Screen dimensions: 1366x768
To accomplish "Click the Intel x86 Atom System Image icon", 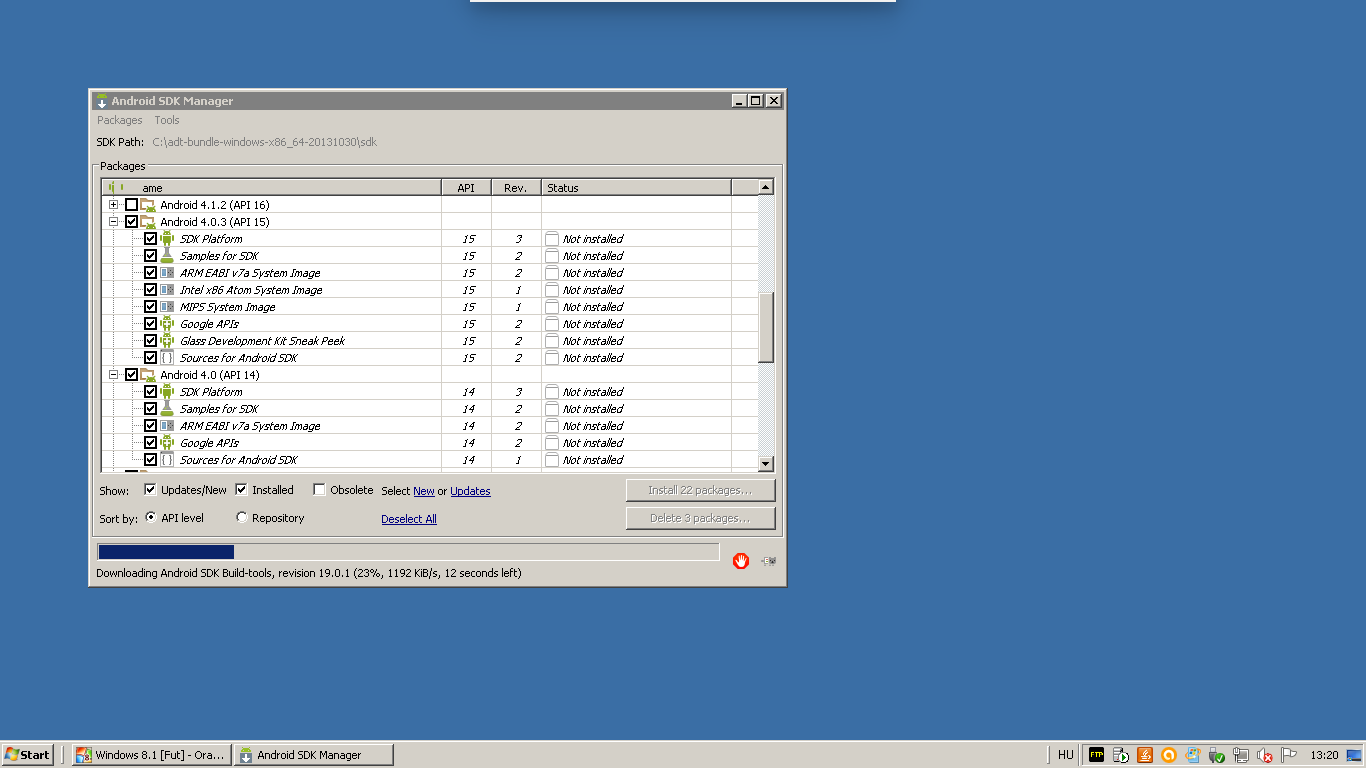I will pyautogui.click(x=167, y=290).
